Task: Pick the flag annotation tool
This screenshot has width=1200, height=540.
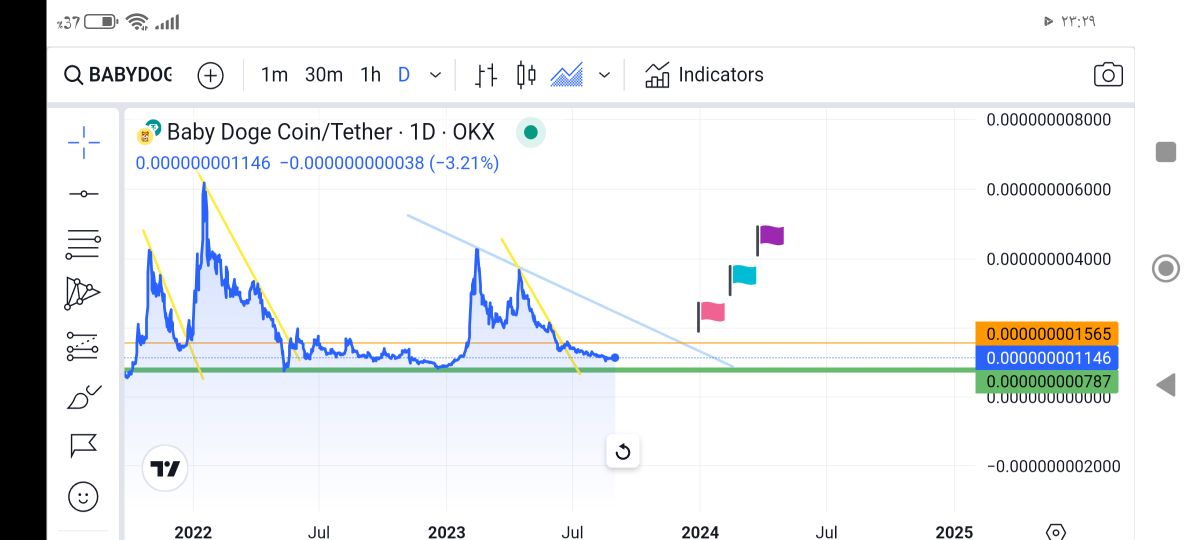Action: click(x=84, y=445)
